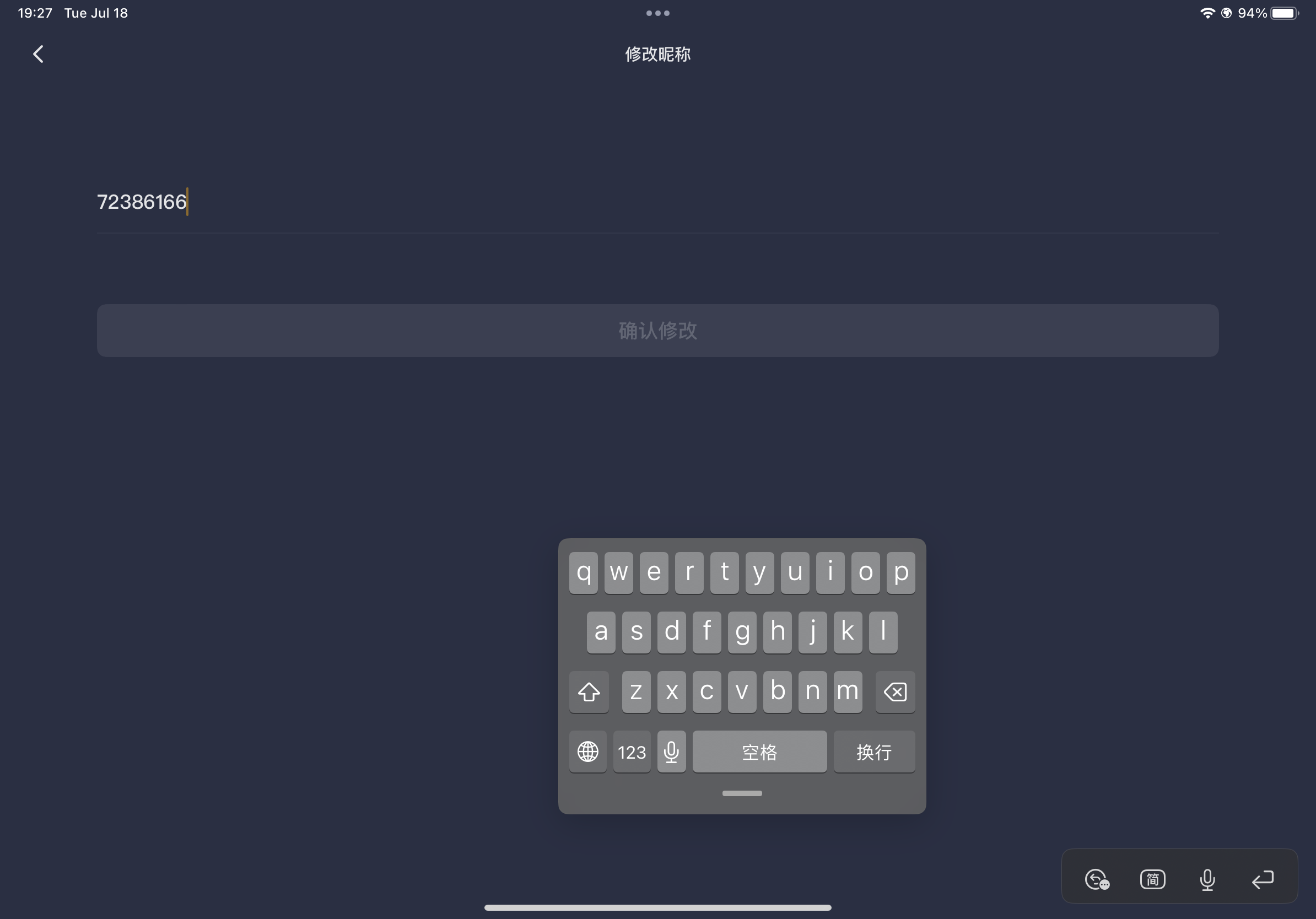Grab the floating keyboard handle bar
1316x919 pixels.
[742, 793]
